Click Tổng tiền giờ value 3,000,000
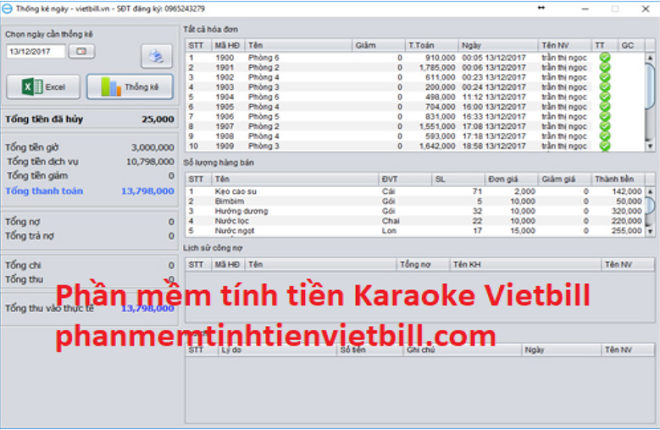 coord(153,147)
